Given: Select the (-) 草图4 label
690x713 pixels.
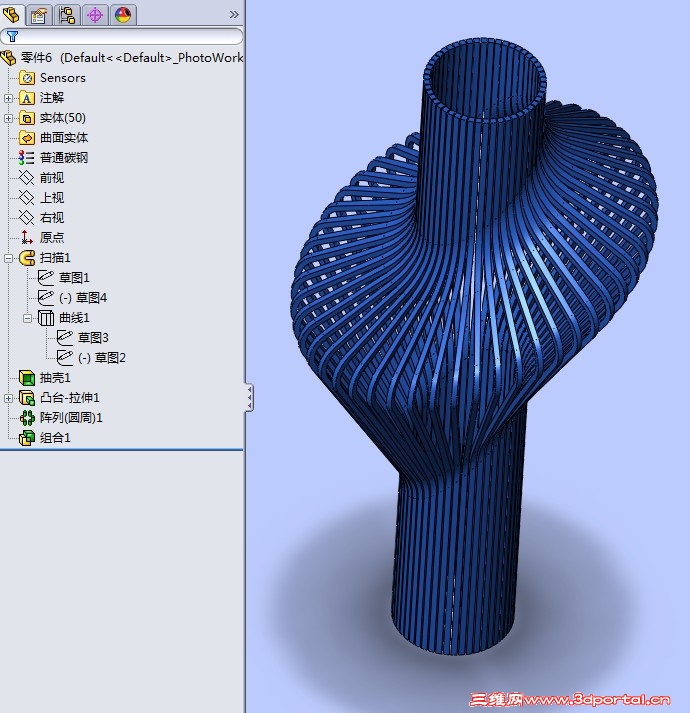Looking at the screenshot, I should click(83, 298).
